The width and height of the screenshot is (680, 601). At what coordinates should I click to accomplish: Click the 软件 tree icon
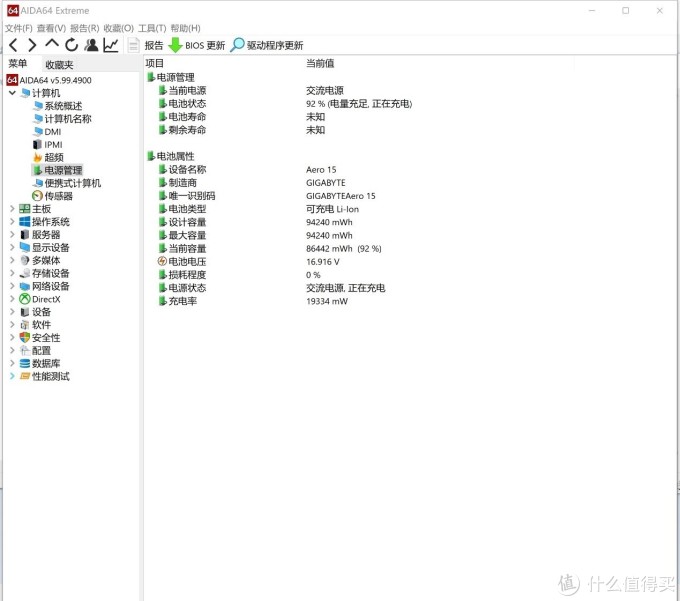click(25, 325)
